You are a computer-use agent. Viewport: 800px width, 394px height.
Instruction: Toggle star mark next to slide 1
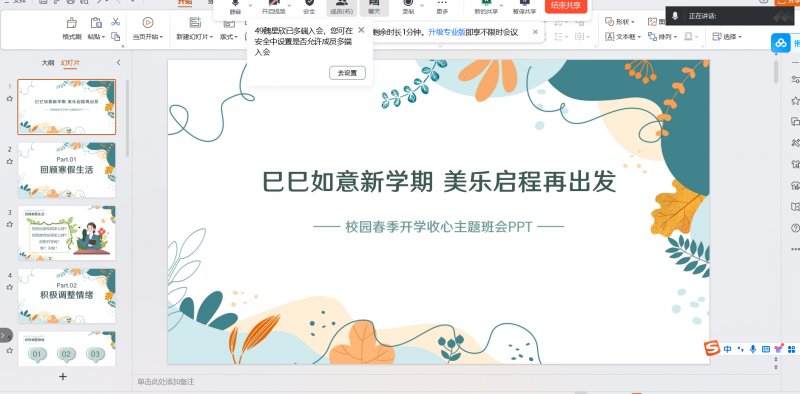(x=9, y=98)
